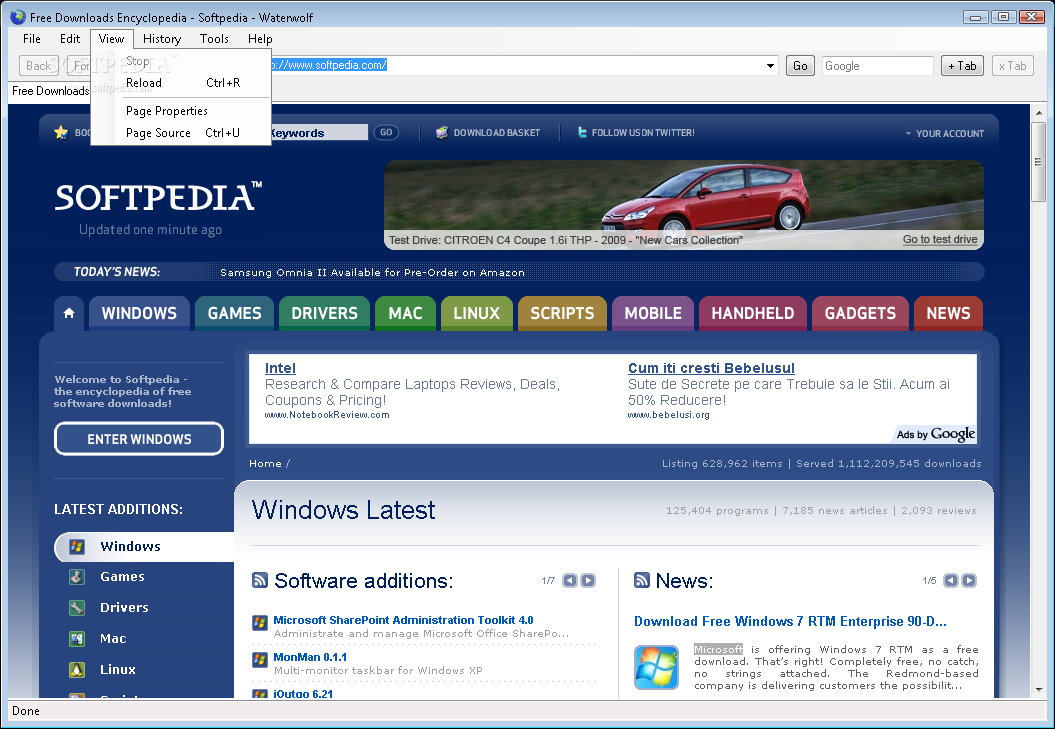Go to previous page of Software additions
This screenshot has width=1055, height=729.
coord(570,580)
